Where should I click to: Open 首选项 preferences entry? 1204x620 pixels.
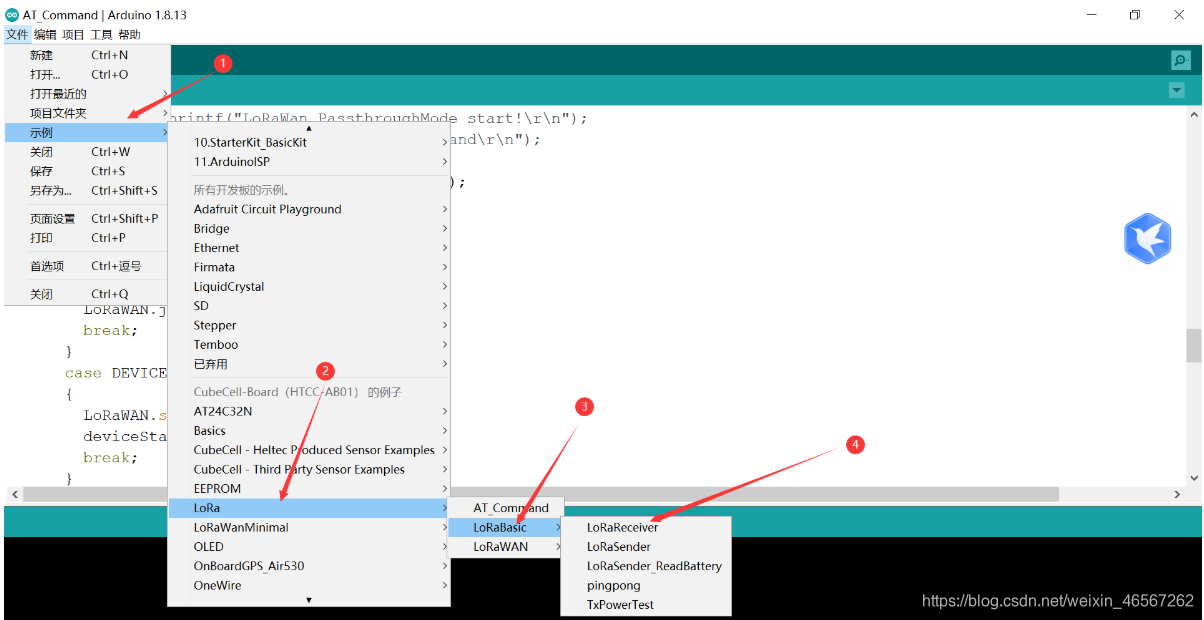pyautogui.click(x=87, y=266)
